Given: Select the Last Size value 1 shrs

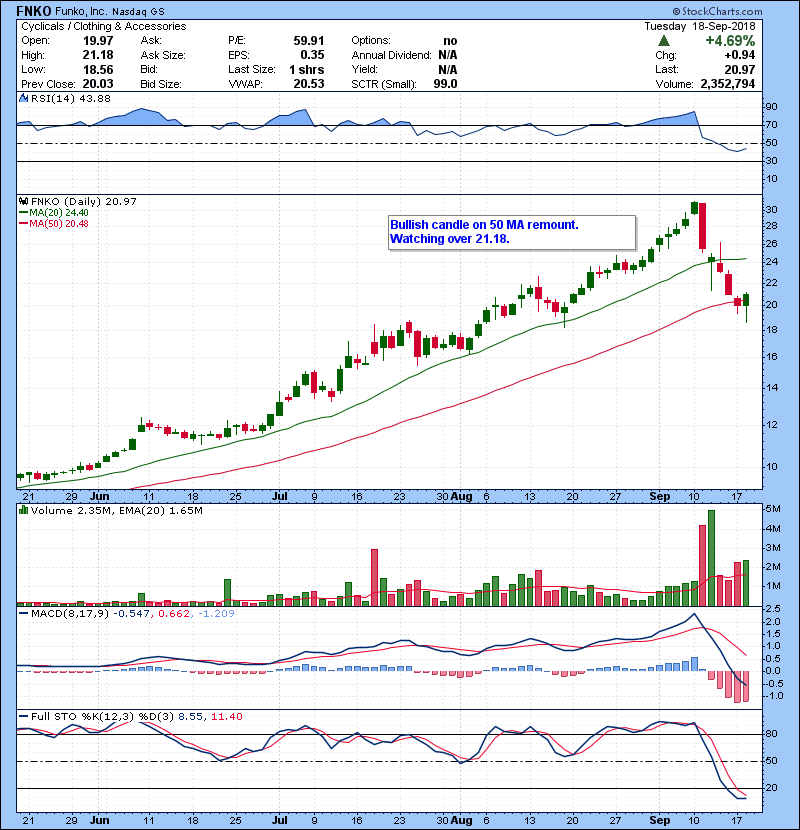Looking at the screenshot, I should [307, 69].
